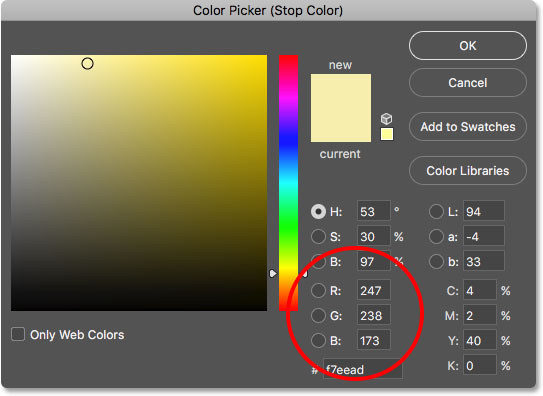The image size is (543, 396).
Task: Click the web-safe color cube warning icon
Action: [x=386, y=119]
